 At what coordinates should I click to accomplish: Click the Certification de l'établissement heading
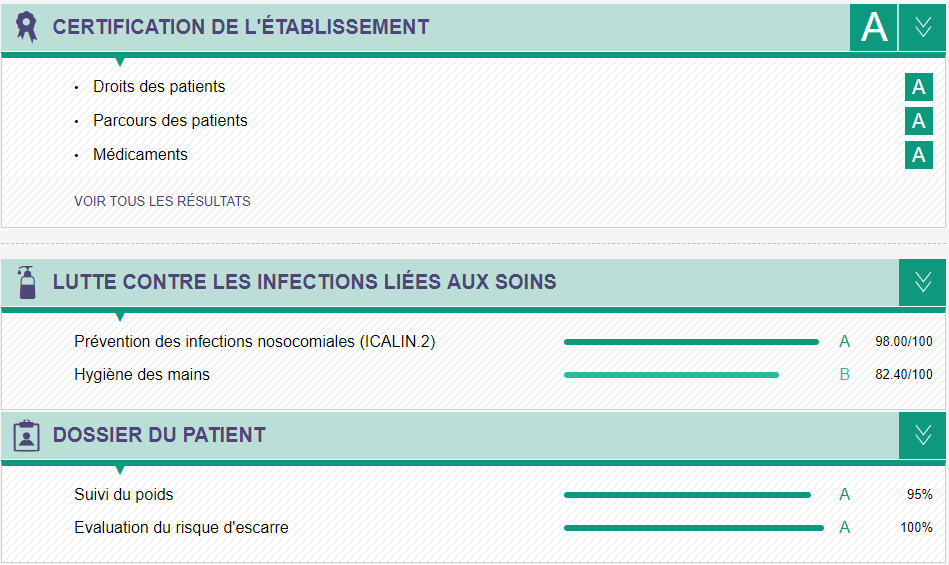coord(241,27)
